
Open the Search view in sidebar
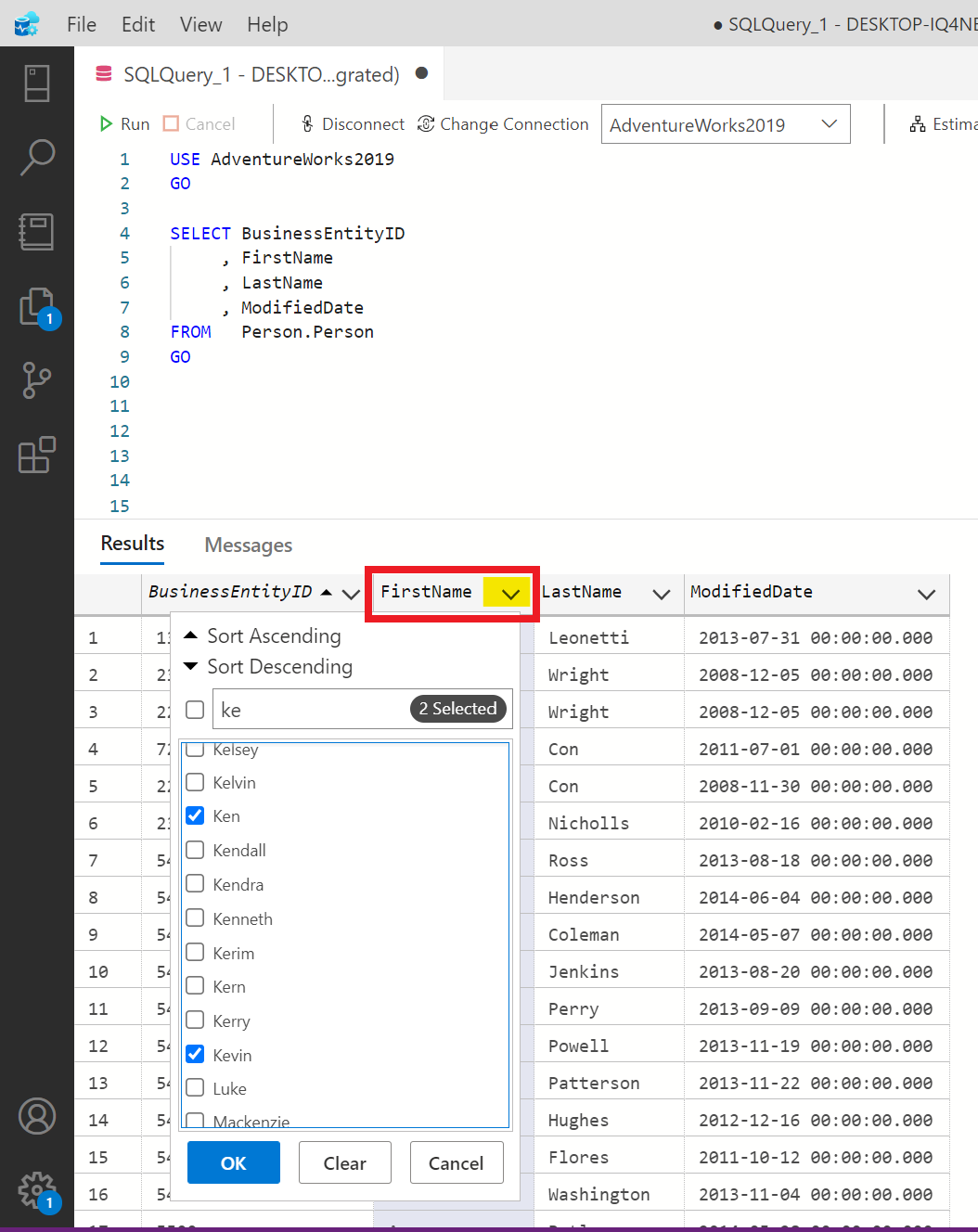click(x=37, y=158)
